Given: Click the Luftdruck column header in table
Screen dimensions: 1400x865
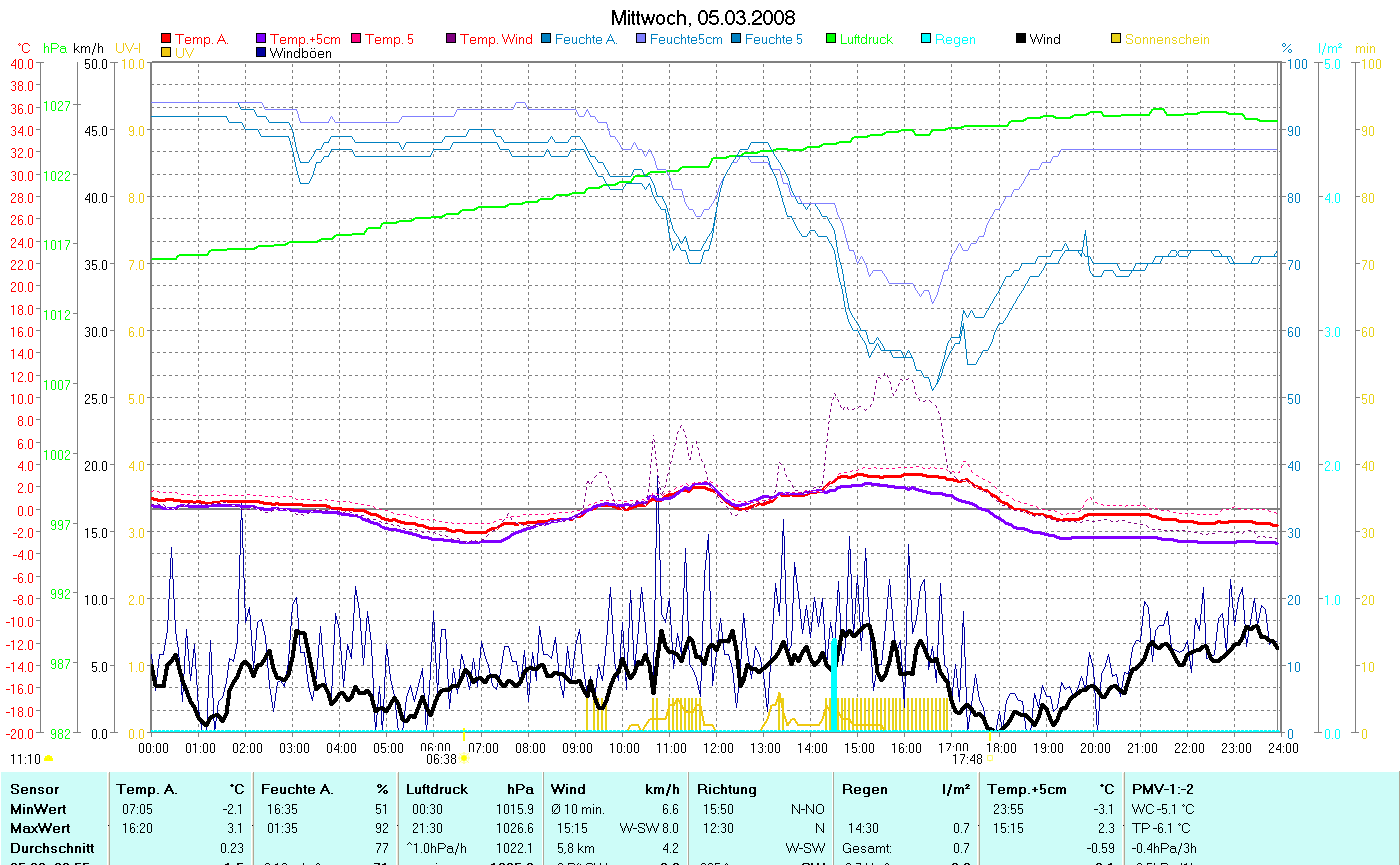Looking at the screenshot, I should (438, 789).
